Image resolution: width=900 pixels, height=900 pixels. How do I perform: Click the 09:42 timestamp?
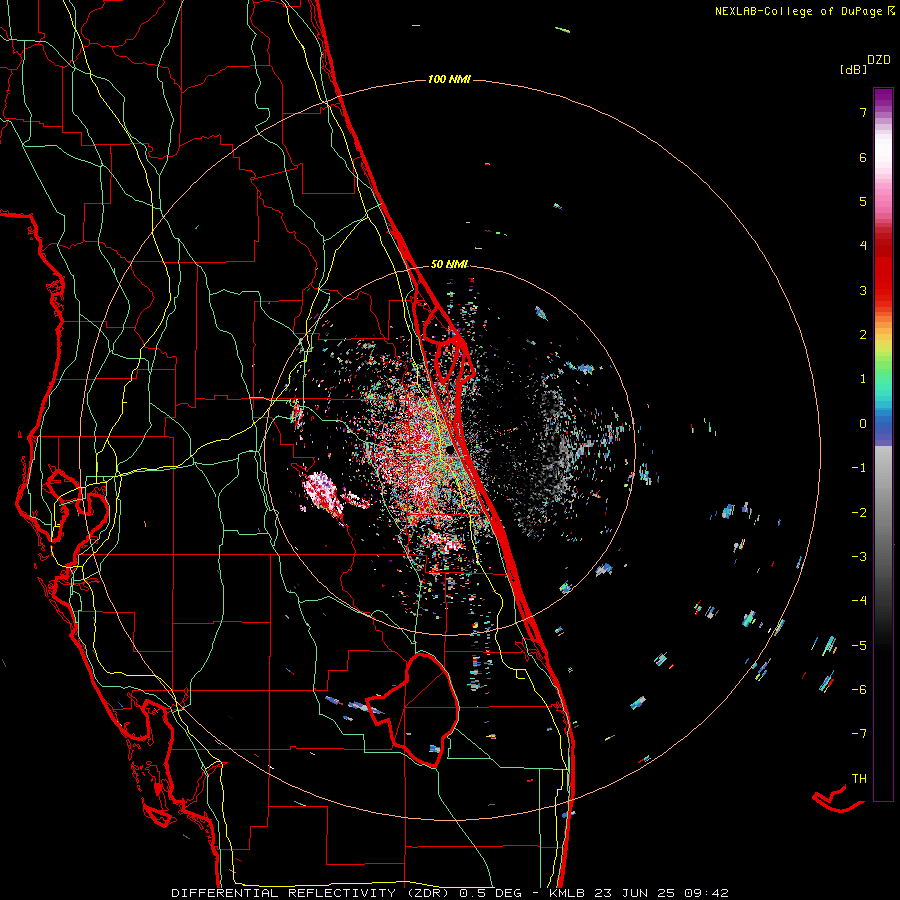tap(706, 893)
